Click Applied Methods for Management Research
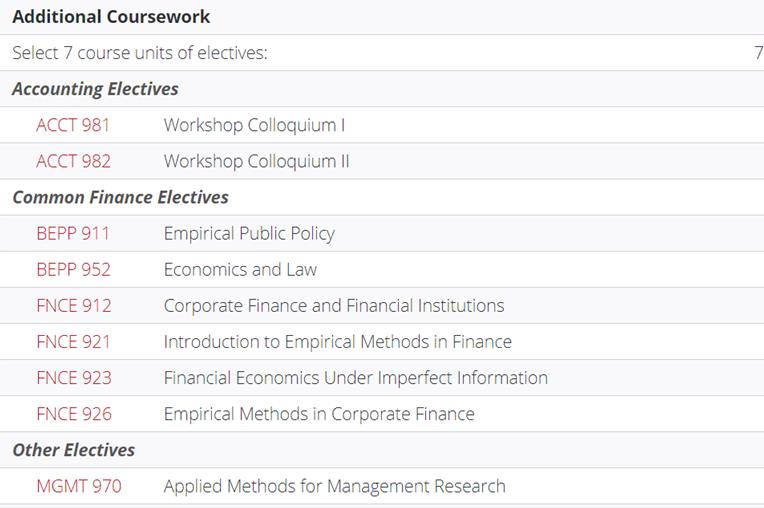This screenshot has width=764, height=508. [334, 486]
